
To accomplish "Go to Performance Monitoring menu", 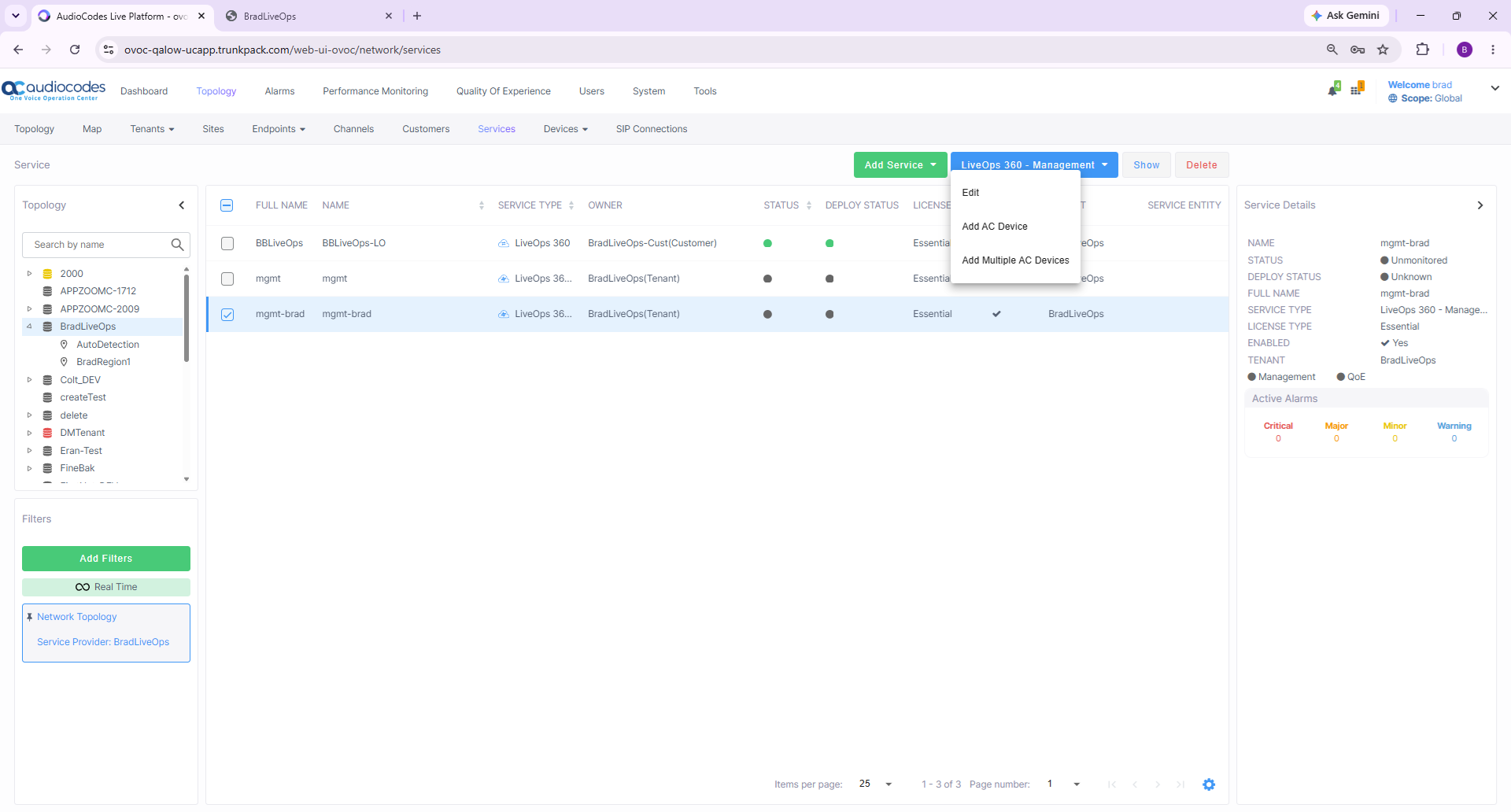I will tap(375, 91).
